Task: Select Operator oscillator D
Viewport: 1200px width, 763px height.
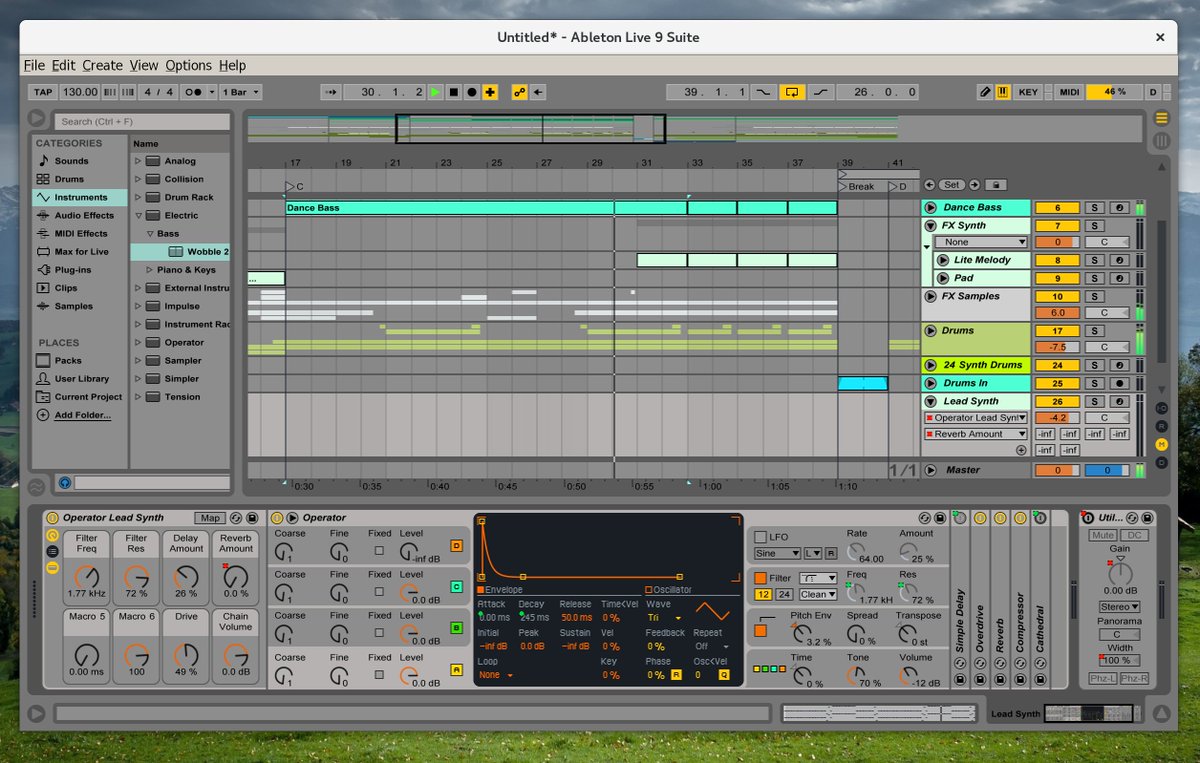Action: tap(456, 546)
